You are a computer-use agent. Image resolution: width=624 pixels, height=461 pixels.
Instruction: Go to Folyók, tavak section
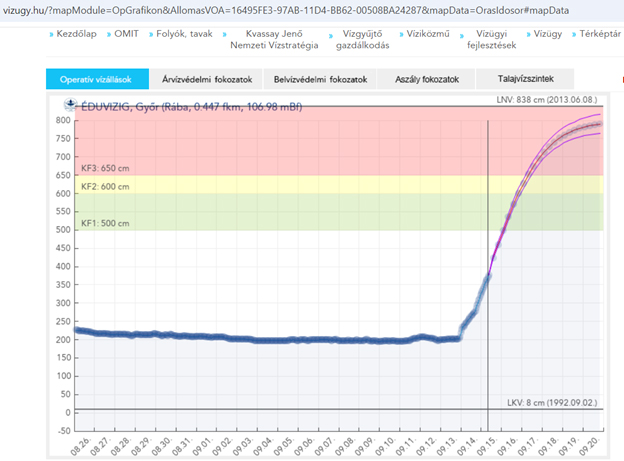pos(184,34)
